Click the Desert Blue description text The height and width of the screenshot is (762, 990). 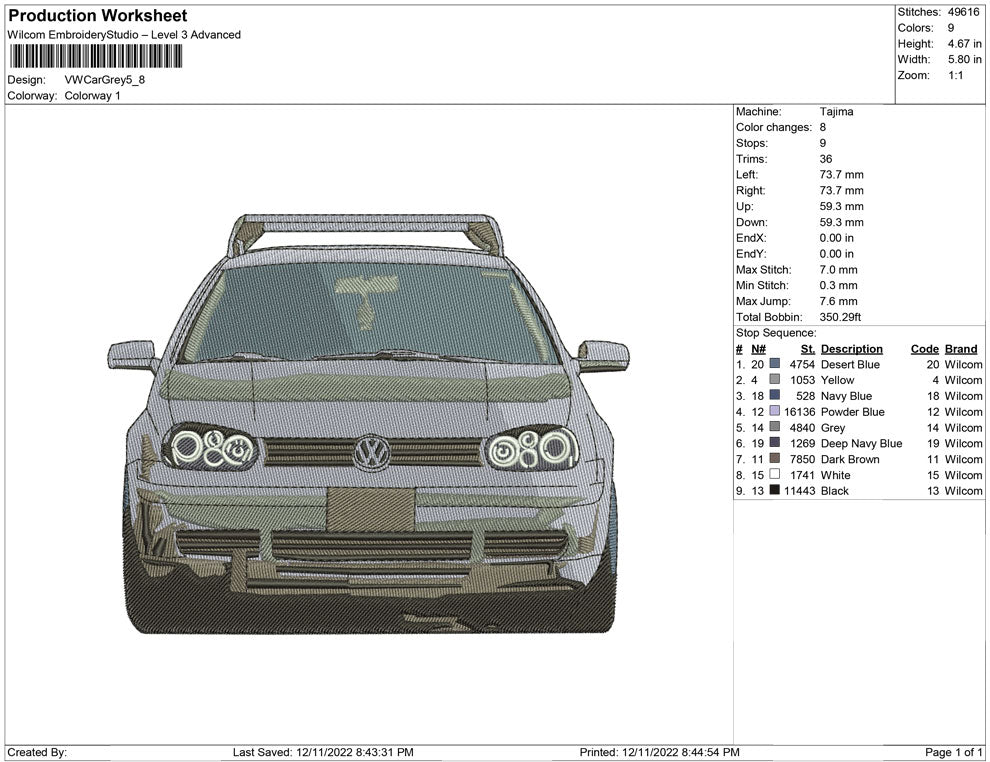pos(850,364)
